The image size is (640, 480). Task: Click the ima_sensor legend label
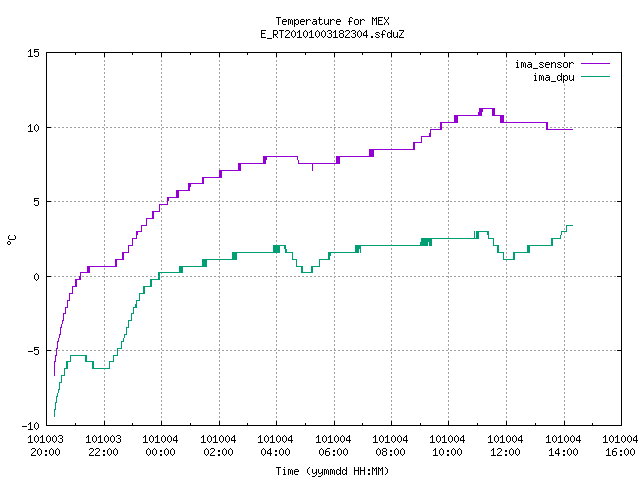[x=544, y=64]
